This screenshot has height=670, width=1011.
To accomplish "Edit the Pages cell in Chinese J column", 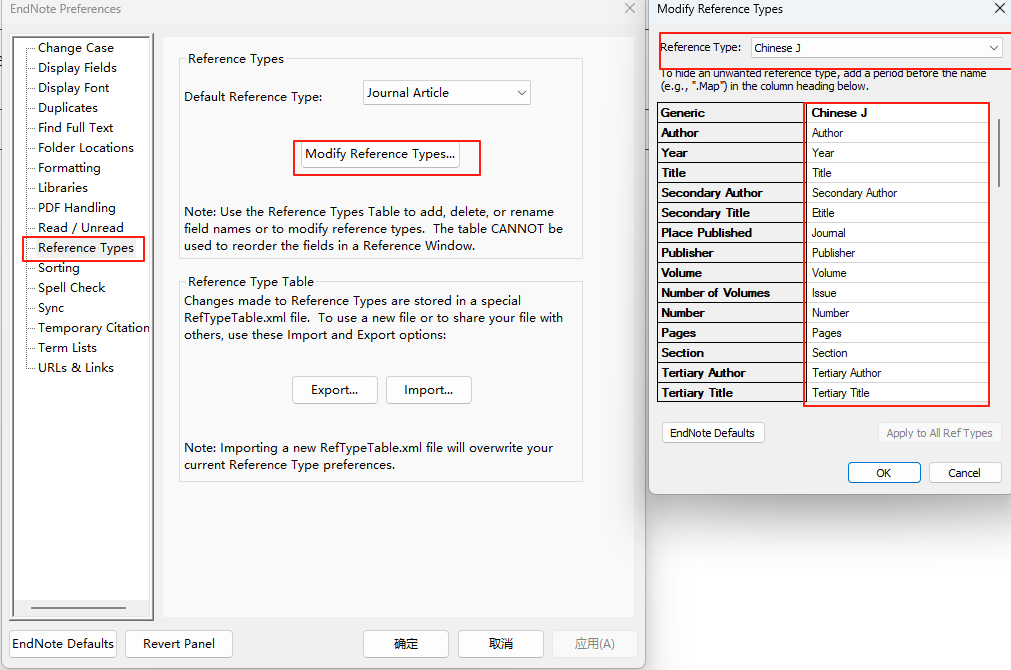I will pyautogui.click(x=898, y=333).
